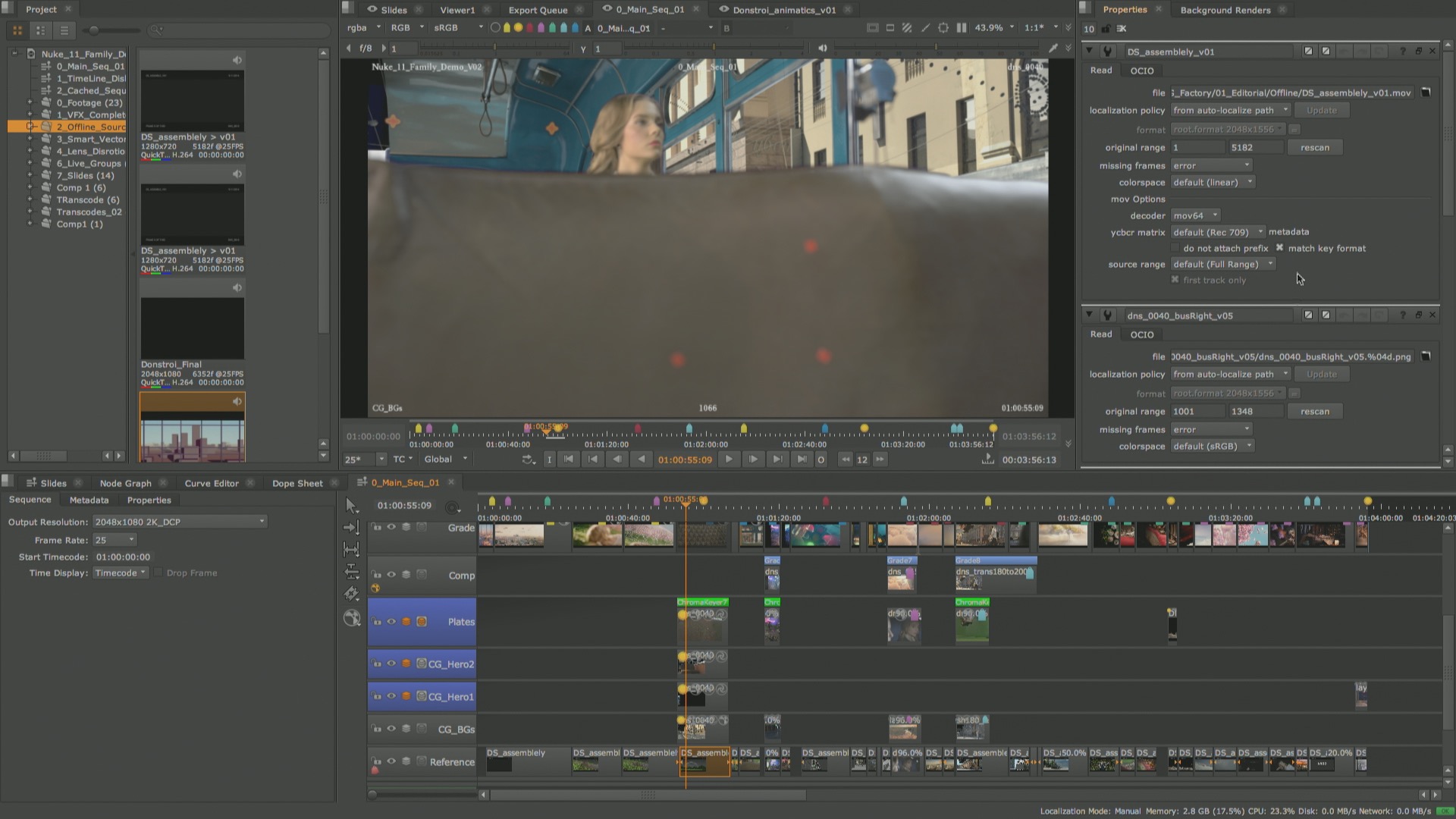Image resolution: width=1456 pixels, height=819 pixels.
Task: Click the pause viewer updates icon
Action: pyautogui.click(x=962, y=27)
